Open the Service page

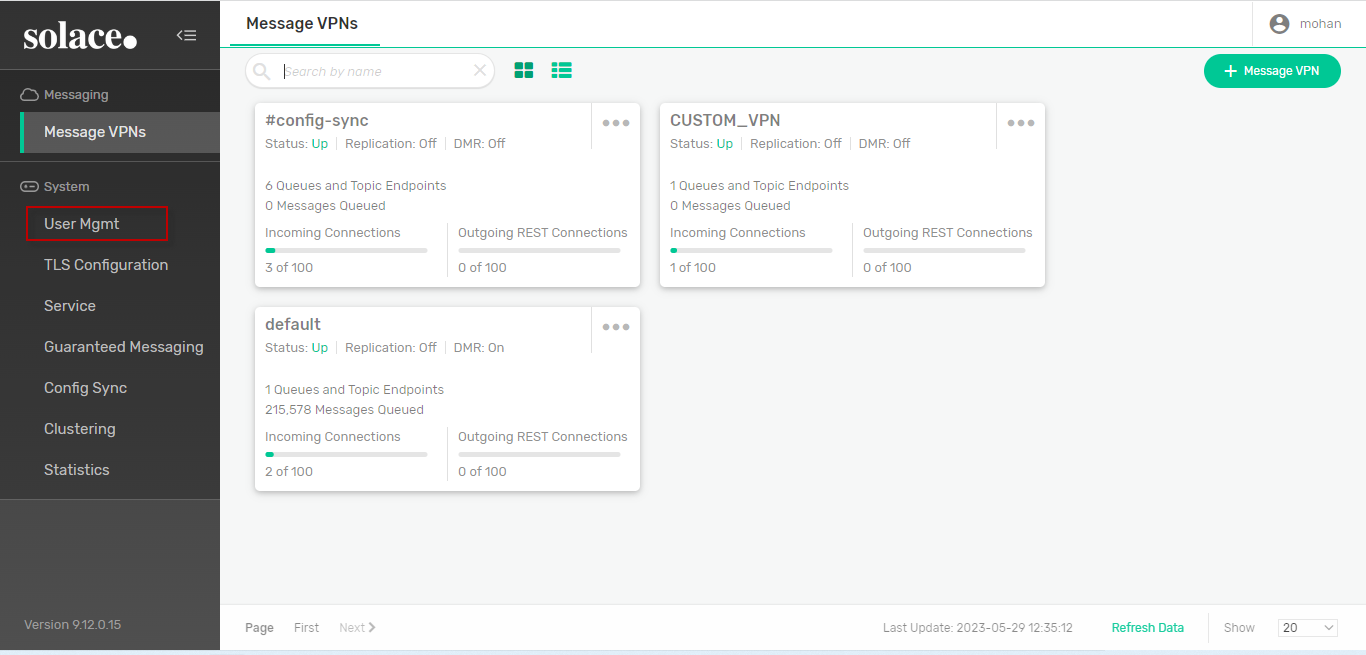click(70, 306)
